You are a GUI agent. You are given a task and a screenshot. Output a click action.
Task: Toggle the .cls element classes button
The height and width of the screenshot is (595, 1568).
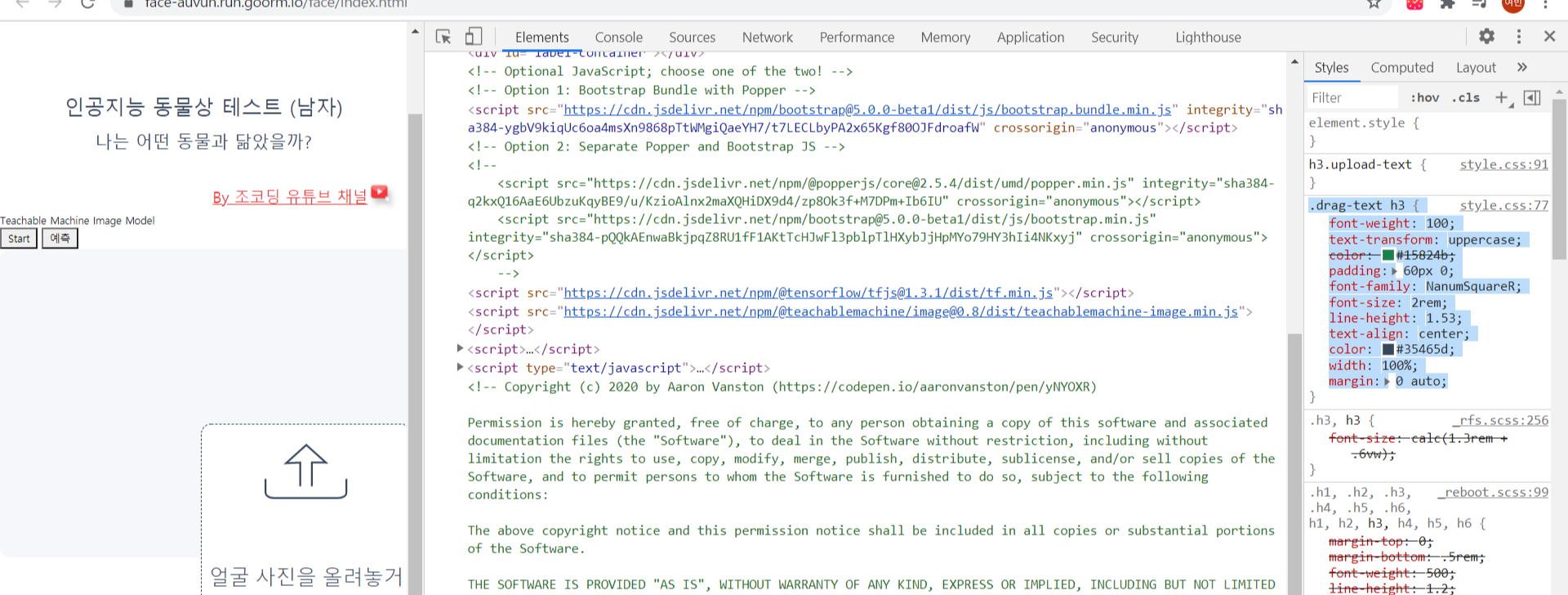(x=1466, y=98)
